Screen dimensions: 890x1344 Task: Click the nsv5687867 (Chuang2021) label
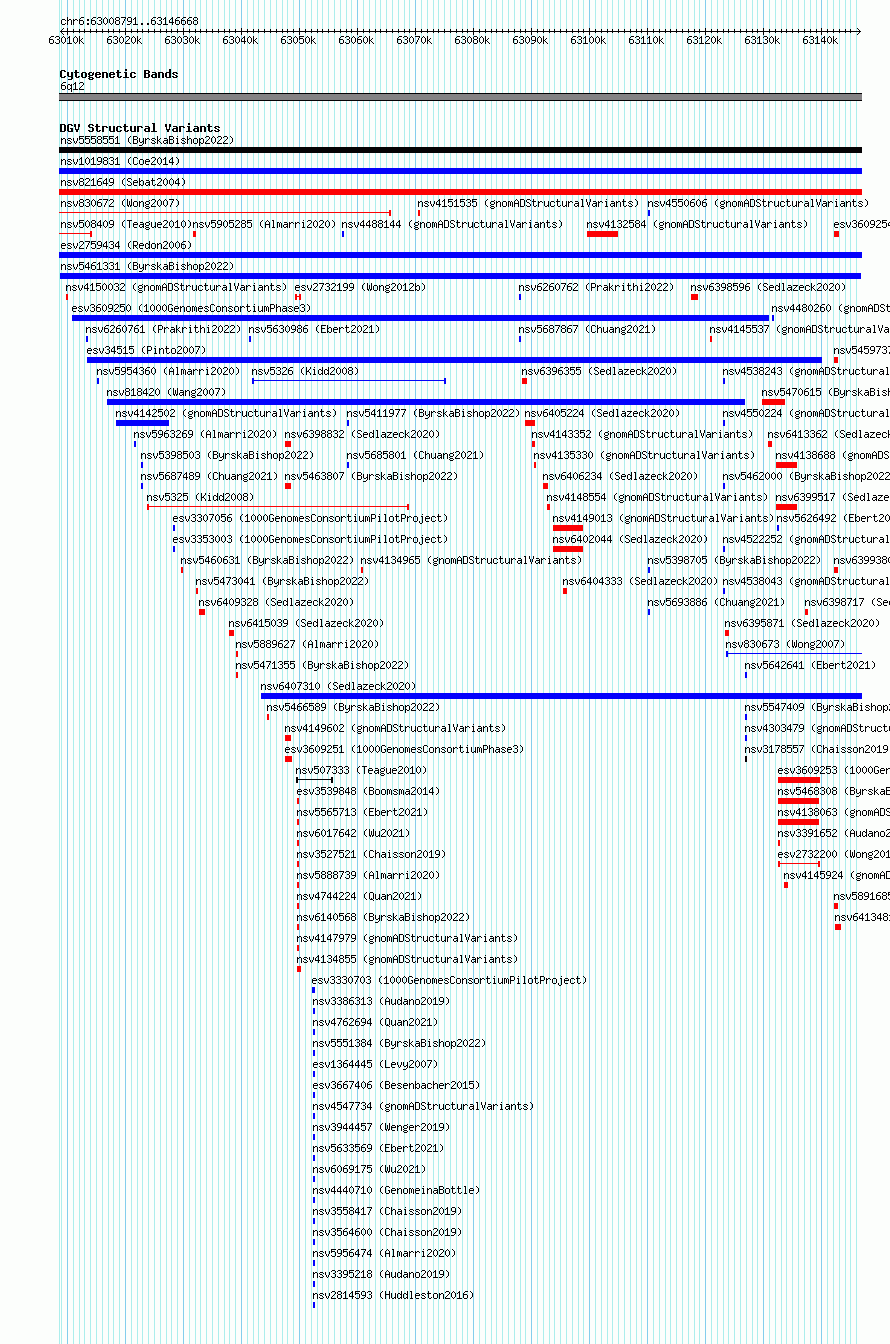pos(587,329)
